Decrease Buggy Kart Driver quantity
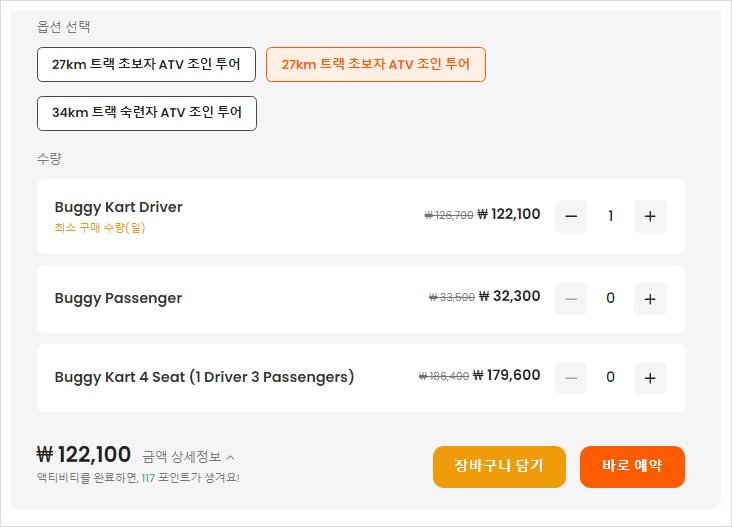The height and width of the screenshot is (527, 732). tap(571, 216)
